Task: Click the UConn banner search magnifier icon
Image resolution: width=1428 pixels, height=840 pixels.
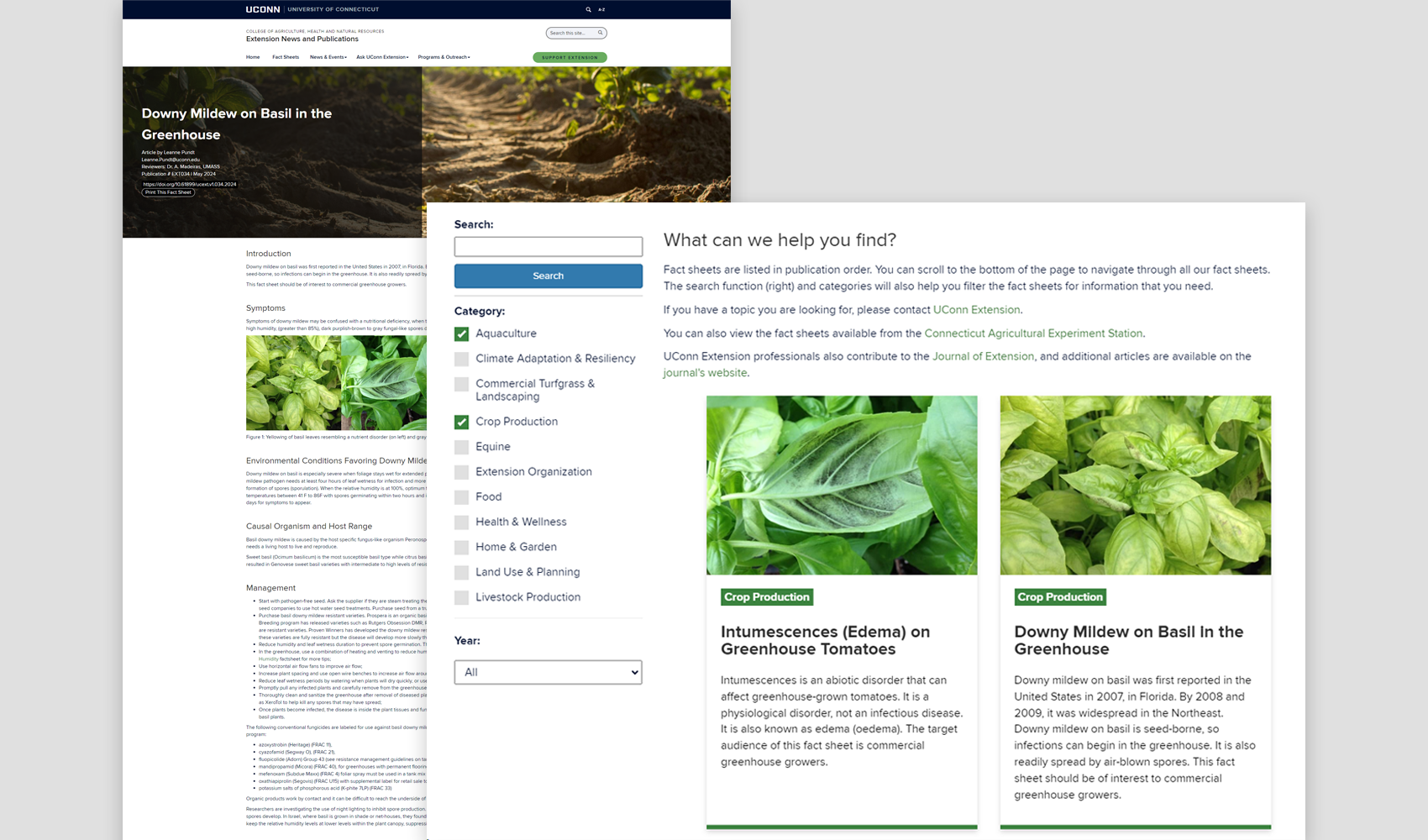Action: click(588, 9)
